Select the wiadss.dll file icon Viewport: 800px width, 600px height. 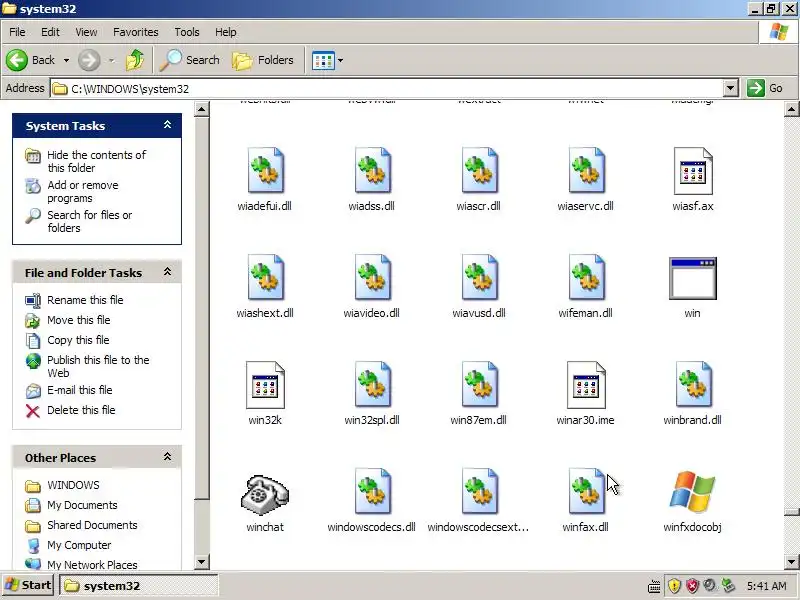click(372, 170)
